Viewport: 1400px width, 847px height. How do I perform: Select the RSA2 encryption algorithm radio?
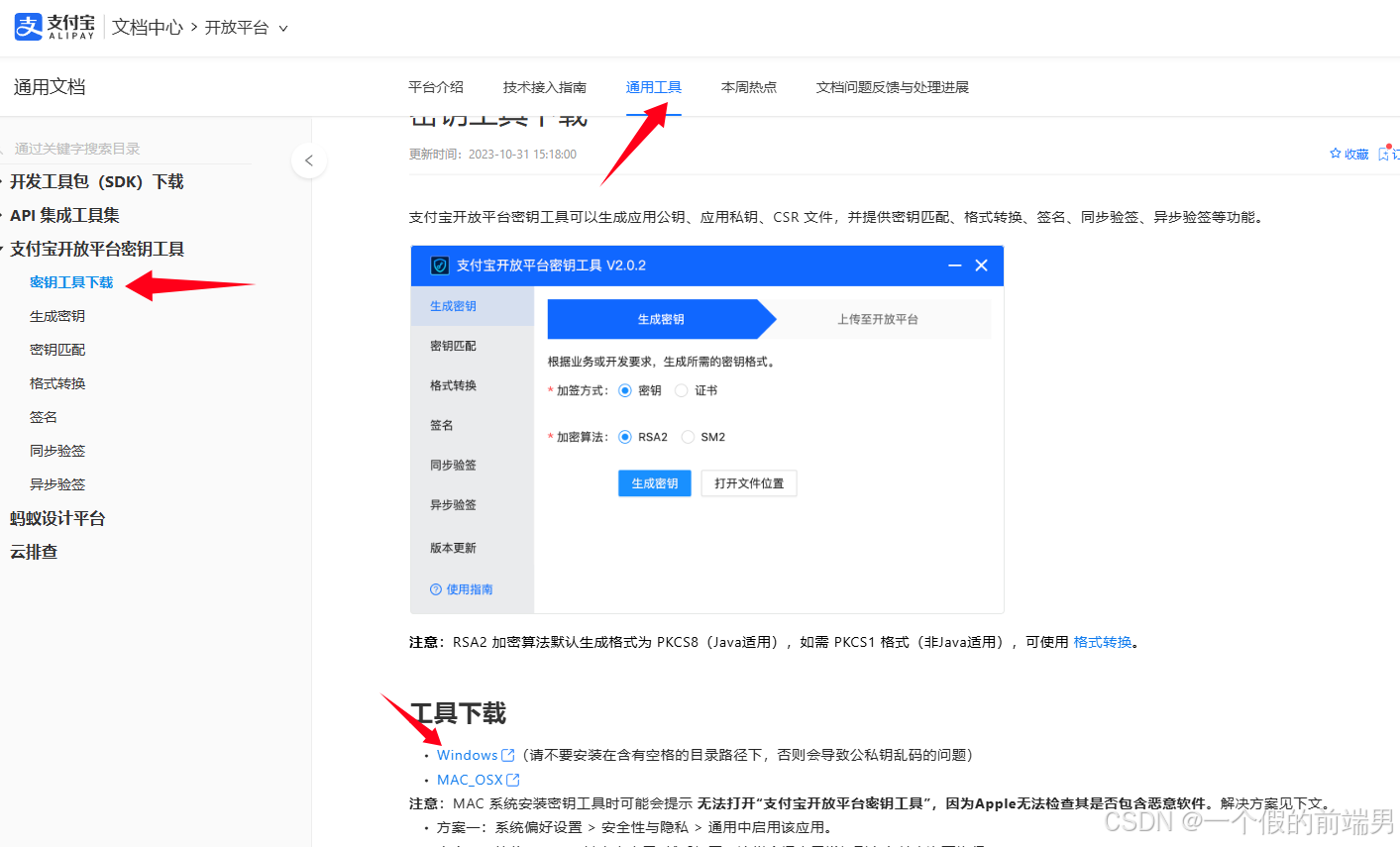625,437
